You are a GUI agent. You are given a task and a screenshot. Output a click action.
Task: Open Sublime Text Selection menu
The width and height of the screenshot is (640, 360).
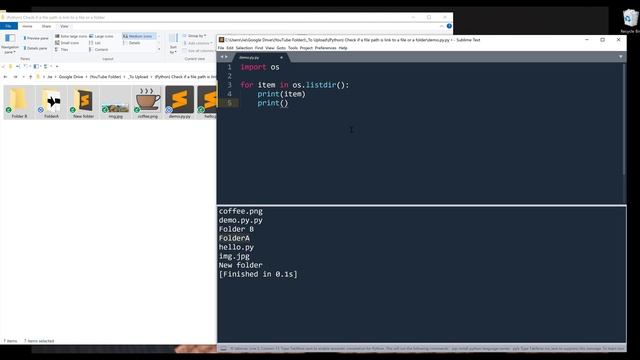point(244,48)
